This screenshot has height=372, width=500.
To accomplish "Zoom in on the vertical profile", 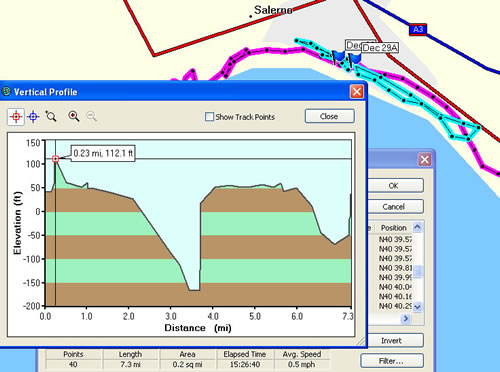I will click(73, 116).
